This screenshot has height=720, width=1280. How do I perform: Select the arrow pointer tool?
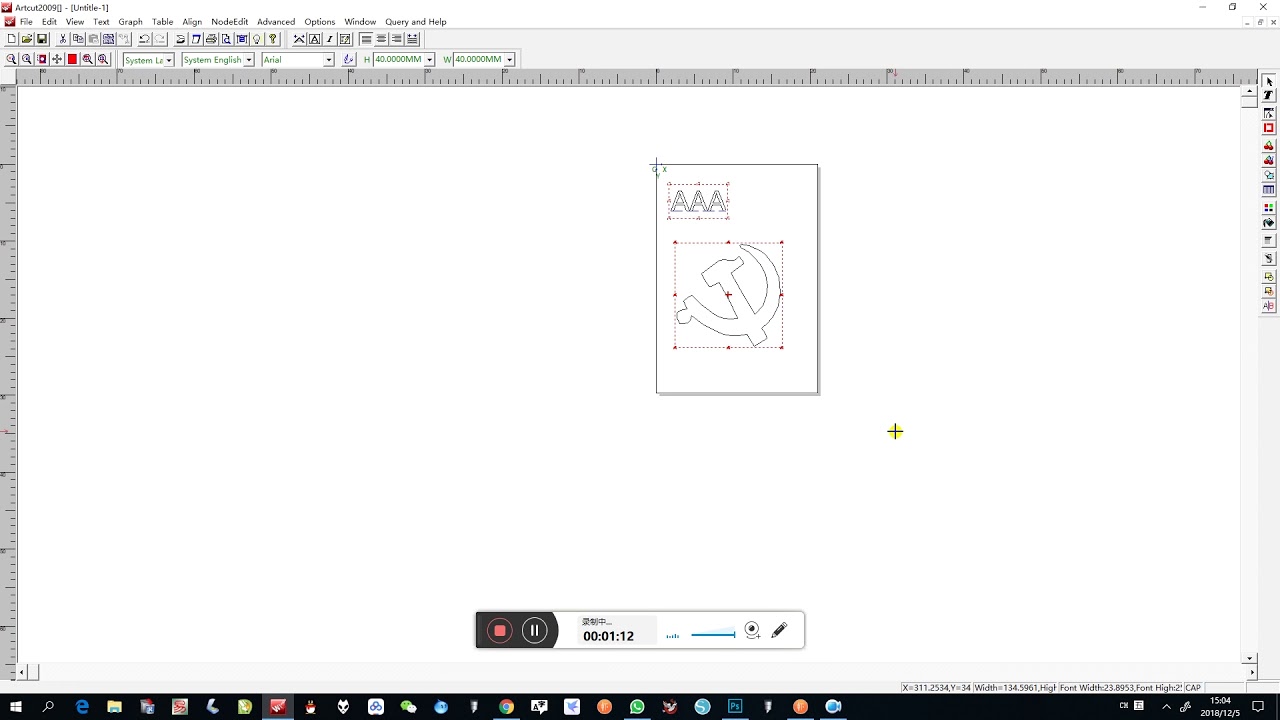pos(1269,81)
